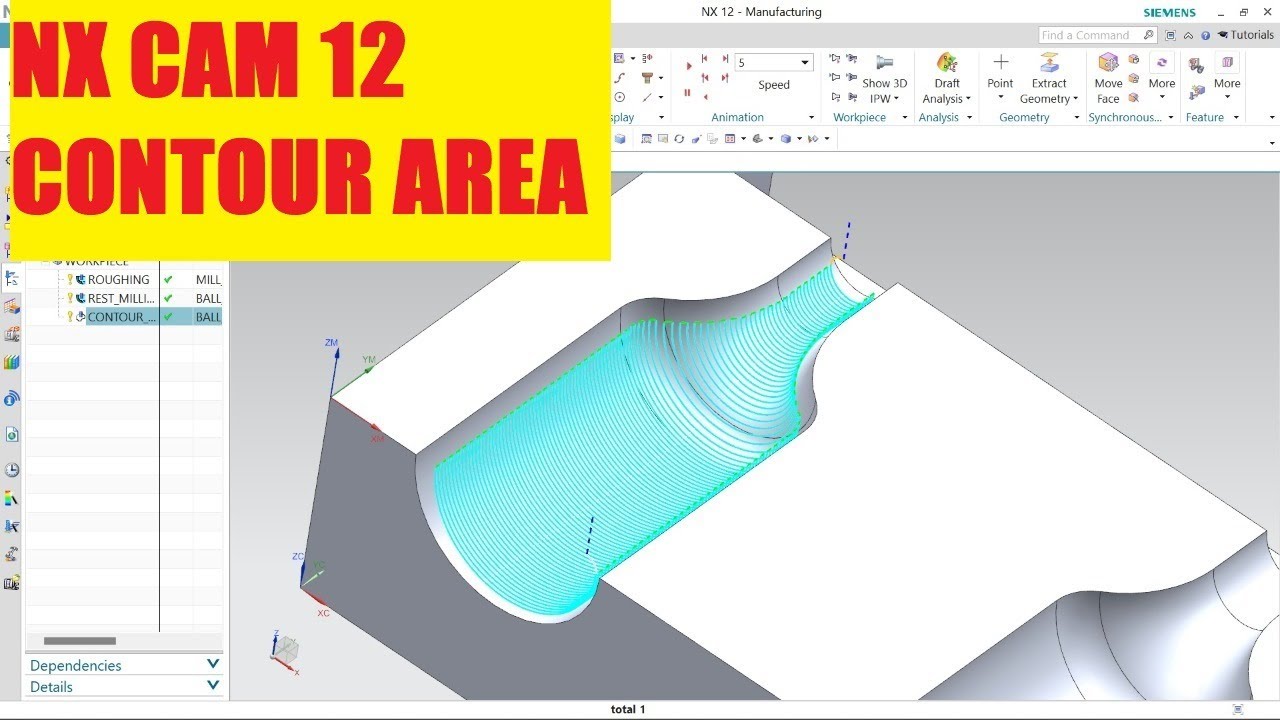The image size is (1280, 720).
Task: Select the REST_MILLI... operation
Action: pyautogui.click(x=121, y=298)
